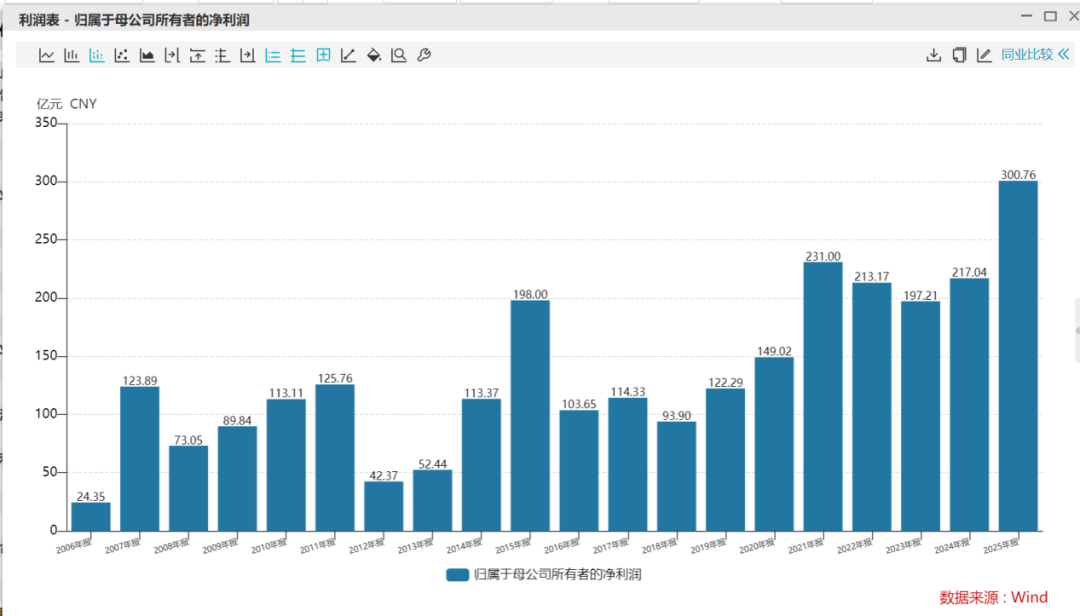Click the legend entry 归属于母公司所有者的净利润

coord(544,575)
